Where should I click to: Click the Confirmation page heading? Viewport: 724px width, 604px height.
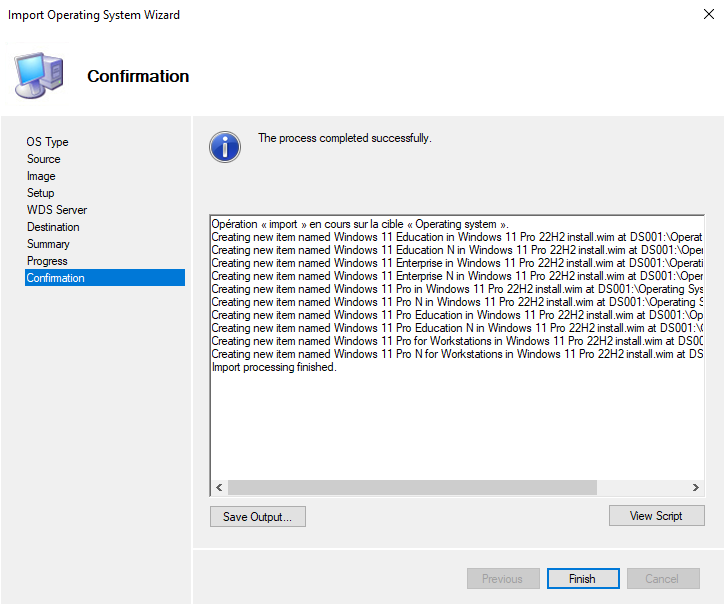[138, 76]
